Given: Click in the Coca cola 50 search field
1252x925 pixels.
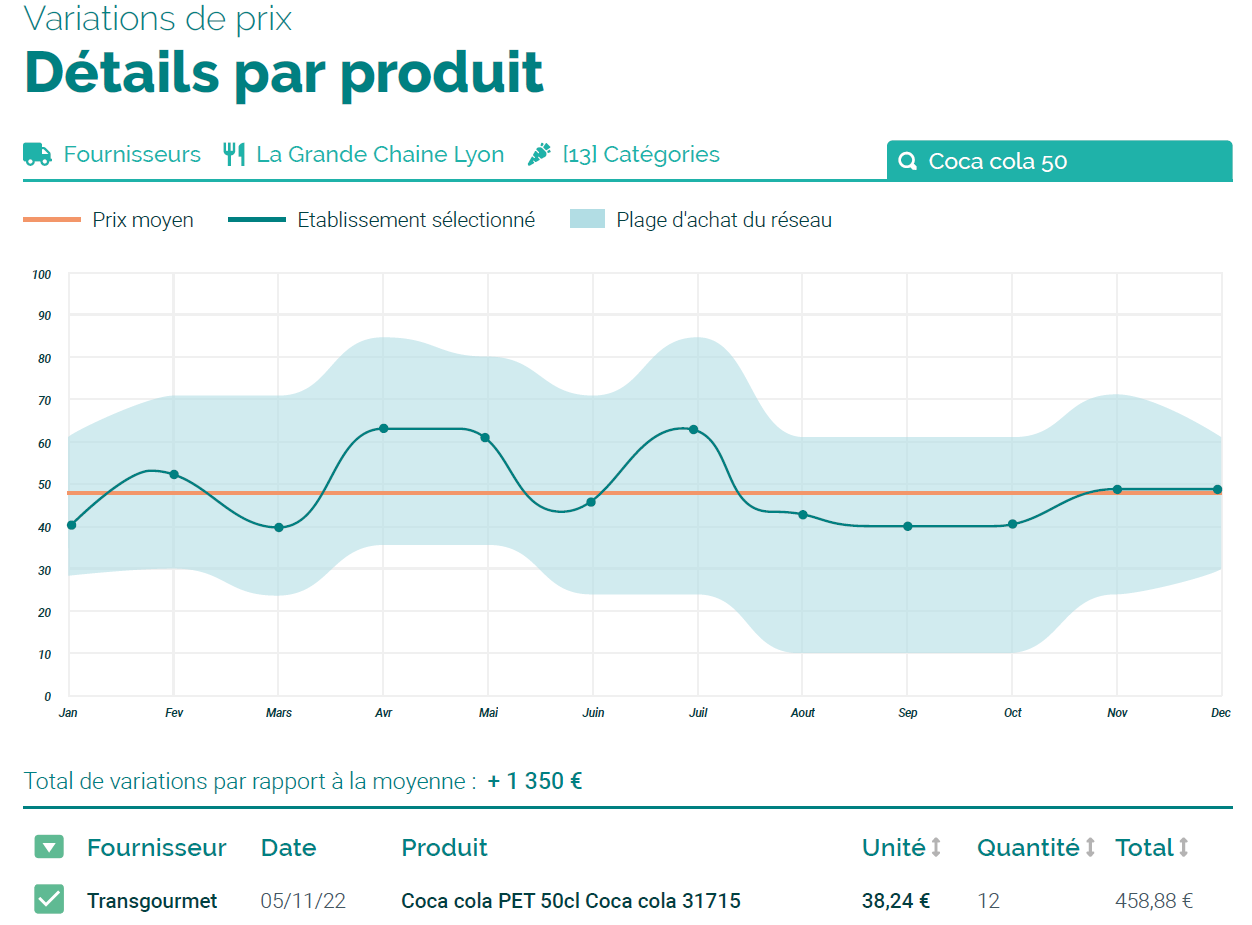Looking at the screenshot, I should tap(1070, 162).
